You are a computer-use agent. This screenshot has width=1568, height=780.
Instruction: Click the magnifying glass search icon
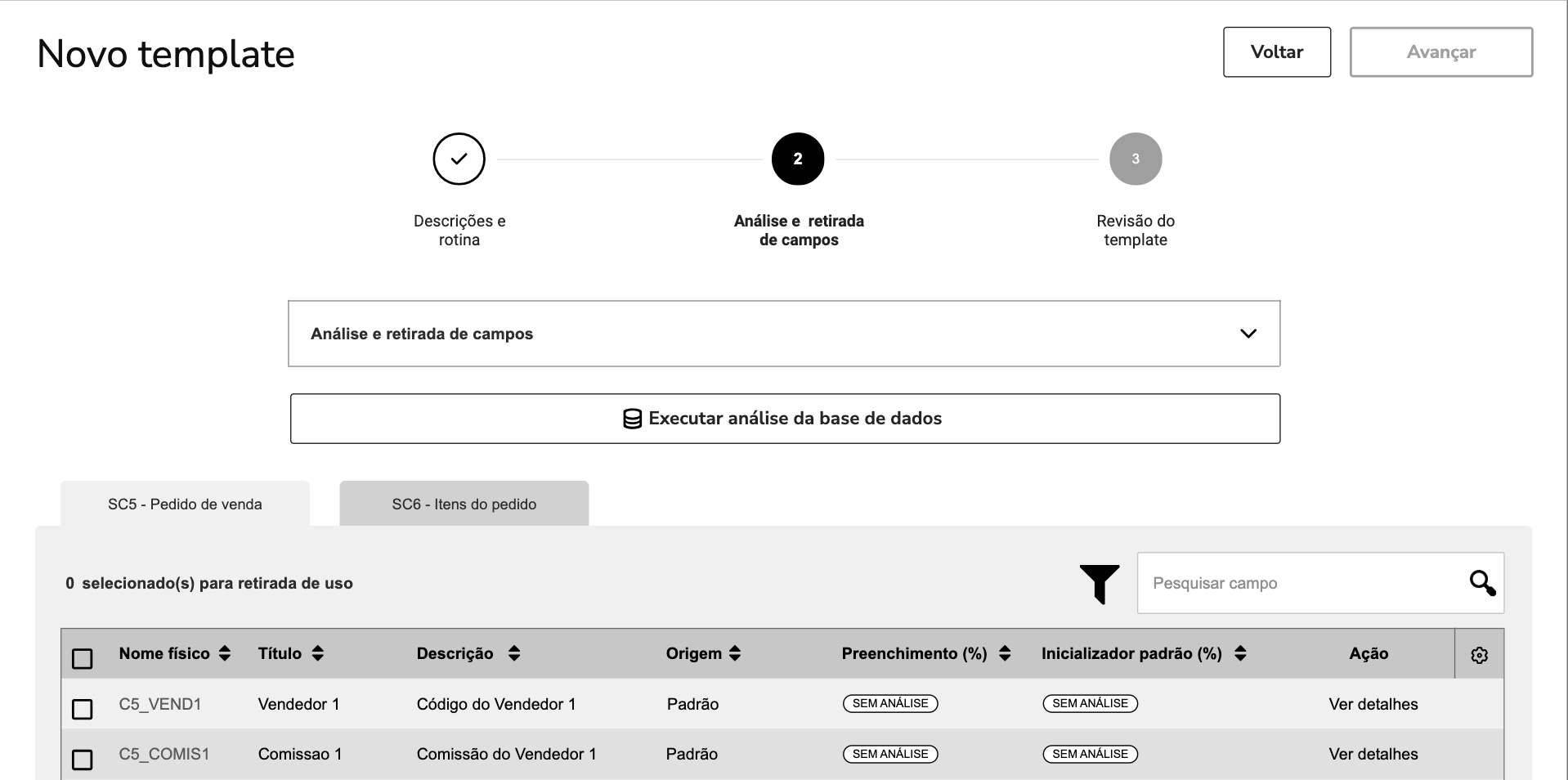[1482, 583]
